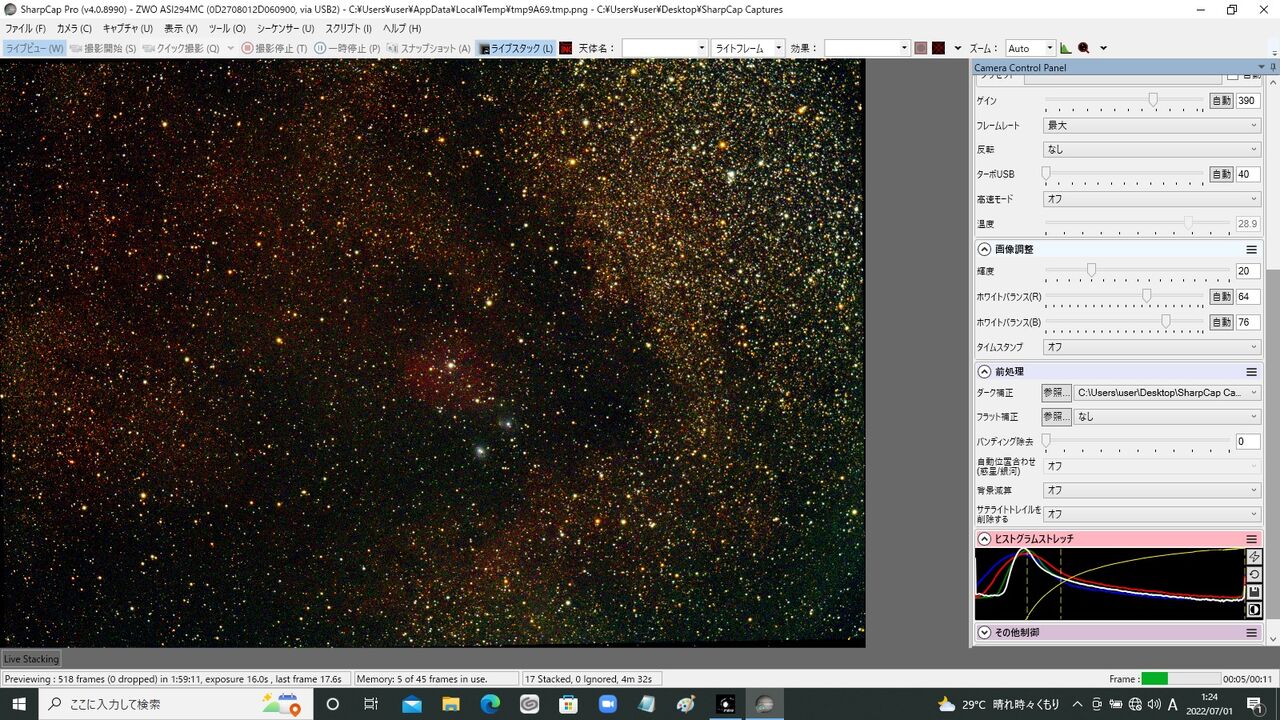Click the Quick Capture (クイック撮影) button
1280x720 pixels.
pyautogui.click(x=181, y=48)
